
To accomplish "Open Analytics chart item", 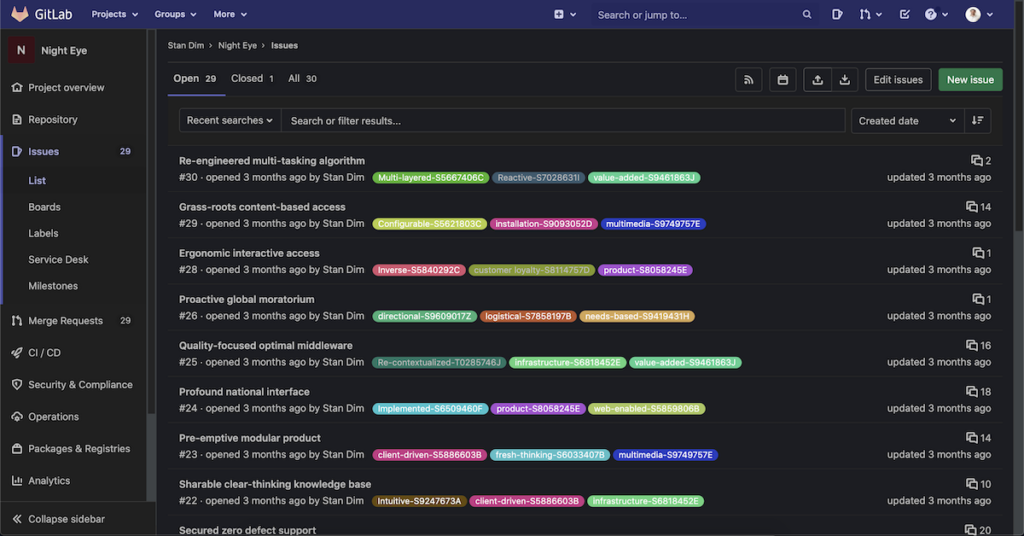I will (48, 481).
